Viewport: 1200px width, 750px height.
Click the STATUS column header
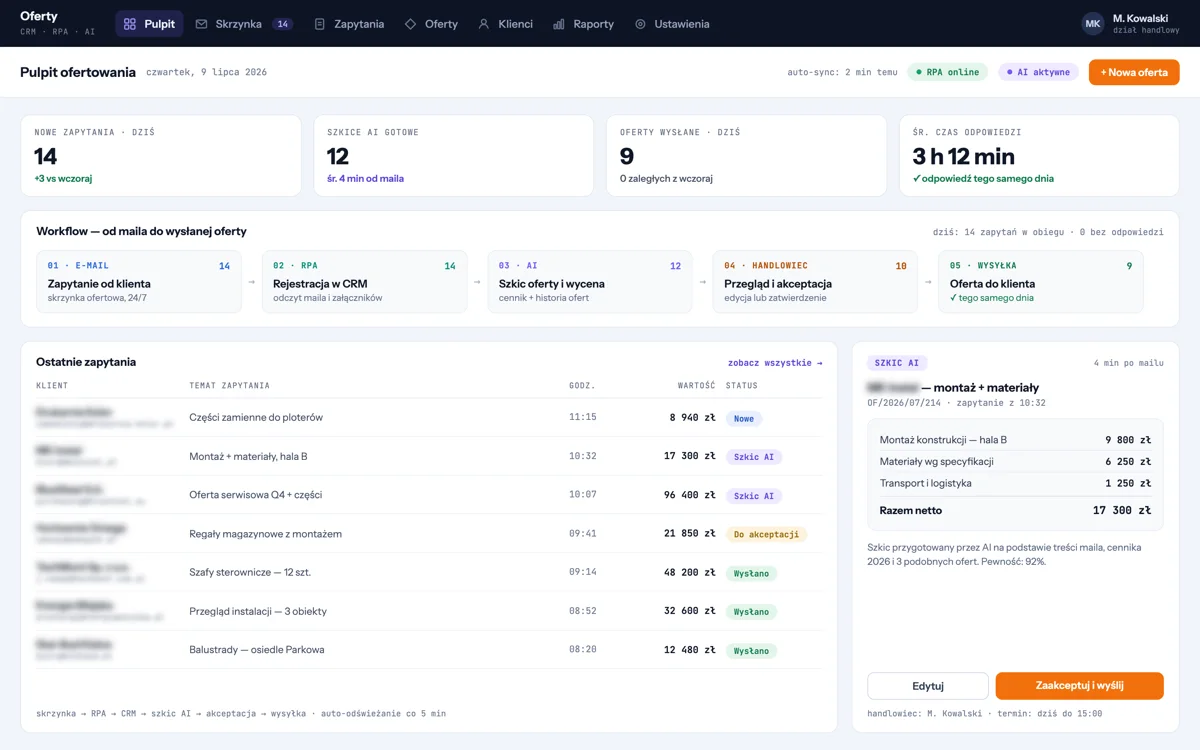pos(742,386)
